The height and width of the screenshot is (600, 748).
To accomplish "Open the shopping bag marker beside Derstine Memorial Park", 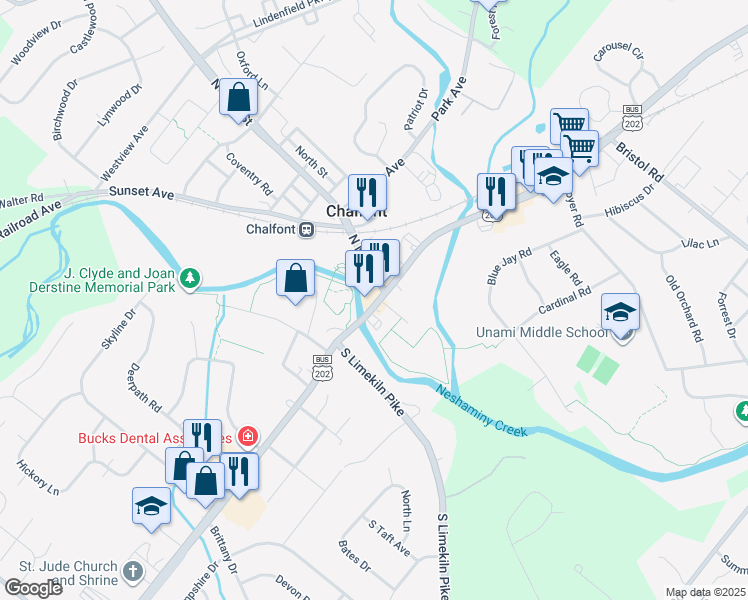I will (295, 282).
